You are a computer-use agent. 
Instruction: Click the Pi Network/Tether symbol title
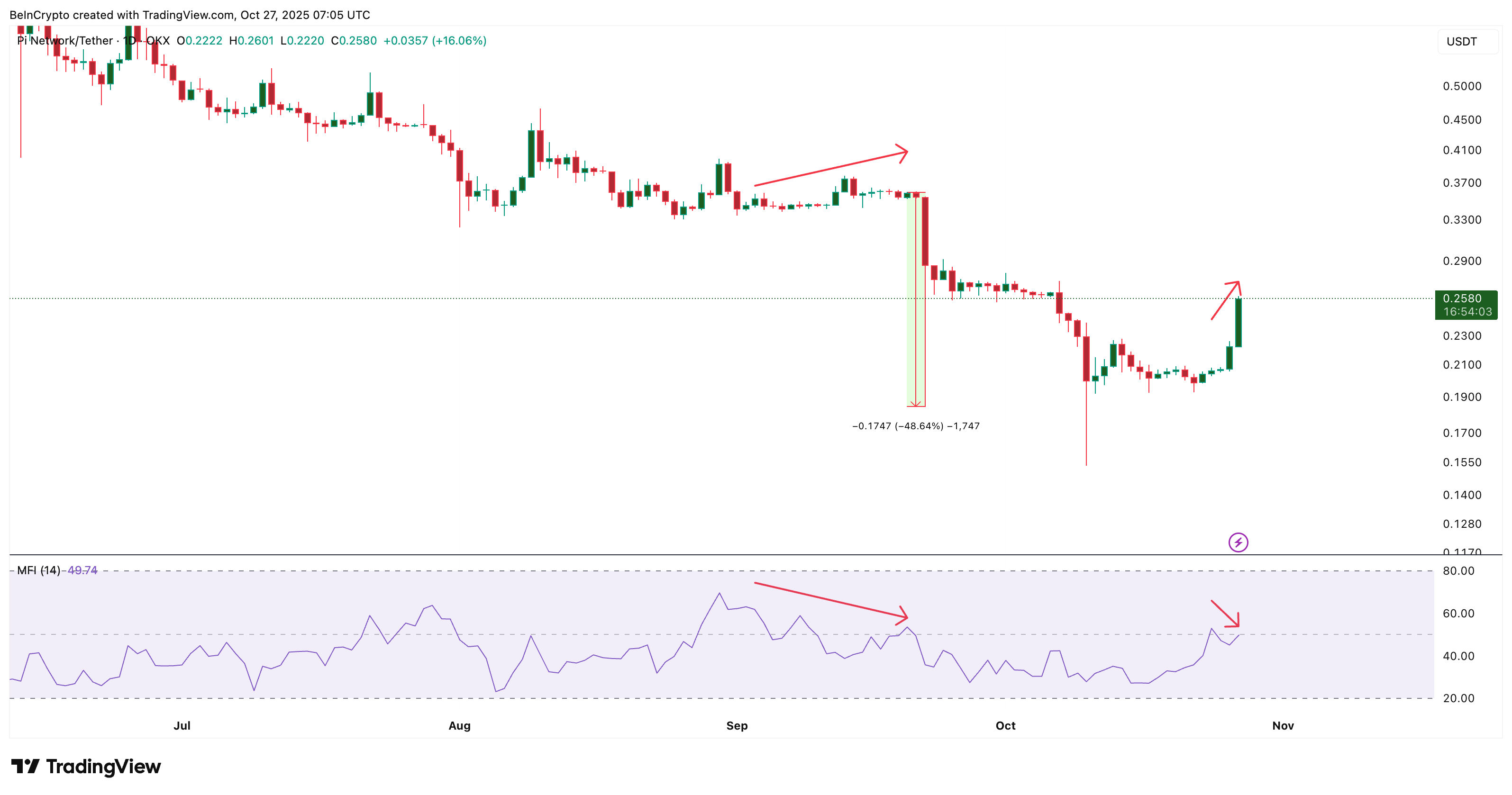click(x=64, y=40)
